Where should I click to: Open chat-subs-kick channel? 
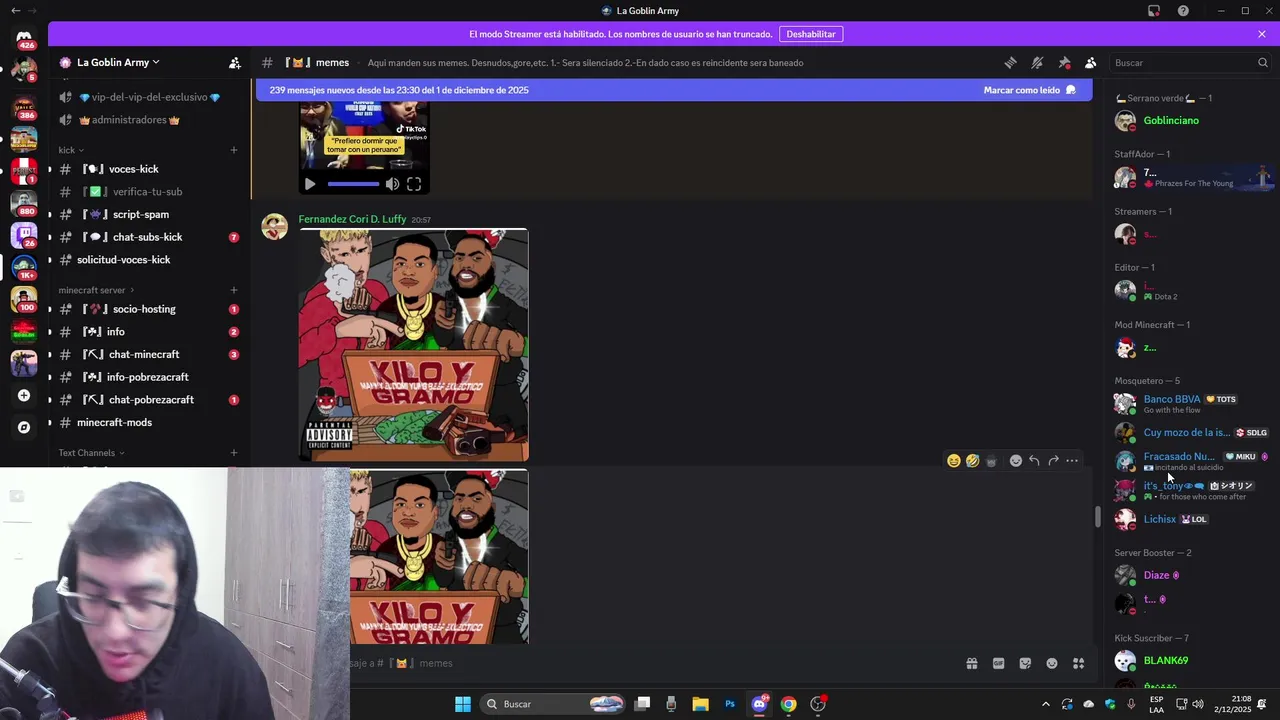click(x=148, y=237)
